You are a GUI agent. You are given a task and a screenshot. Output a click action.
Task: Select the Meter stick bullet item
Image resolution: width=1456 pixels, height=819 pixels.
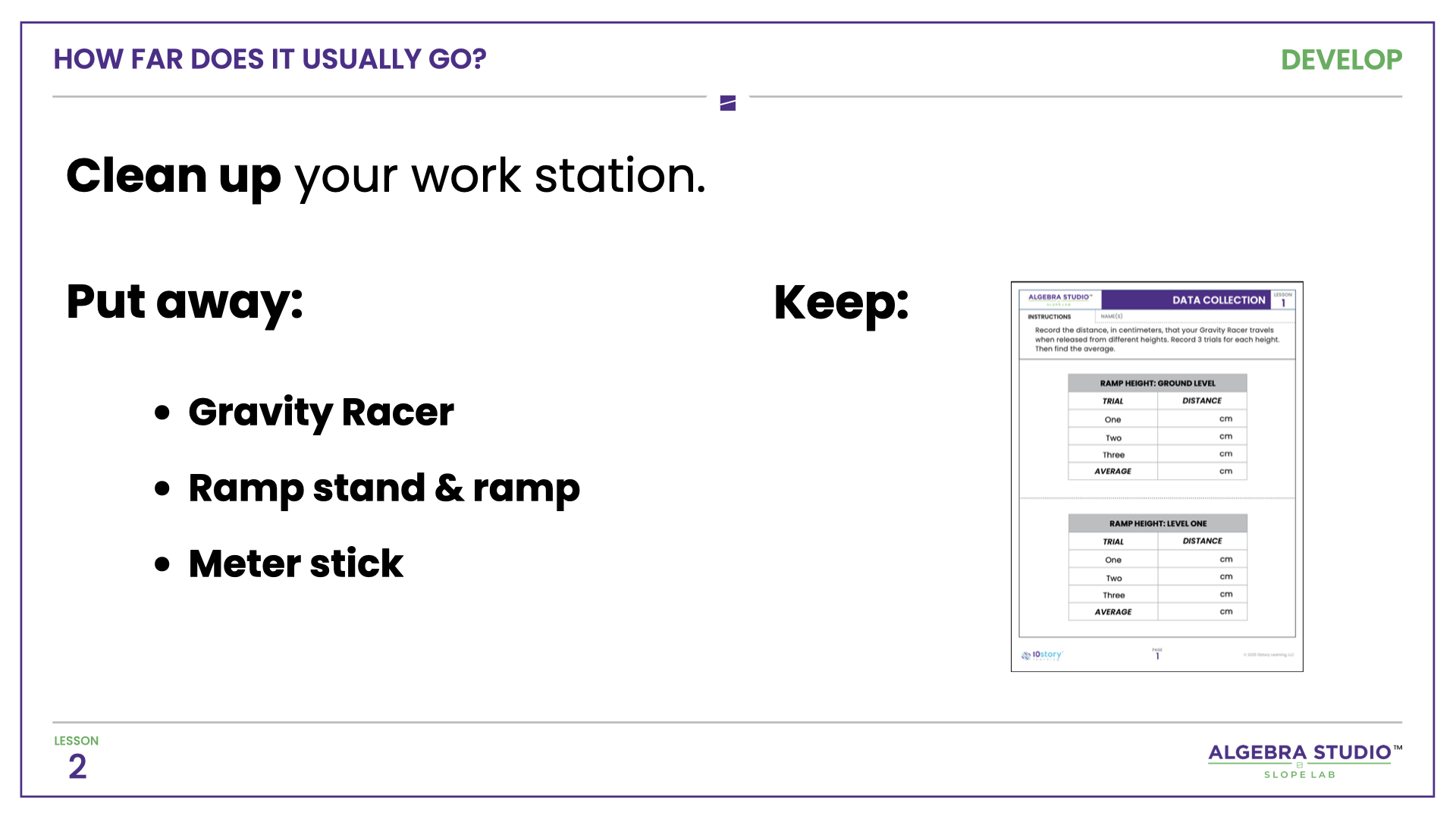tap(296, 564)
